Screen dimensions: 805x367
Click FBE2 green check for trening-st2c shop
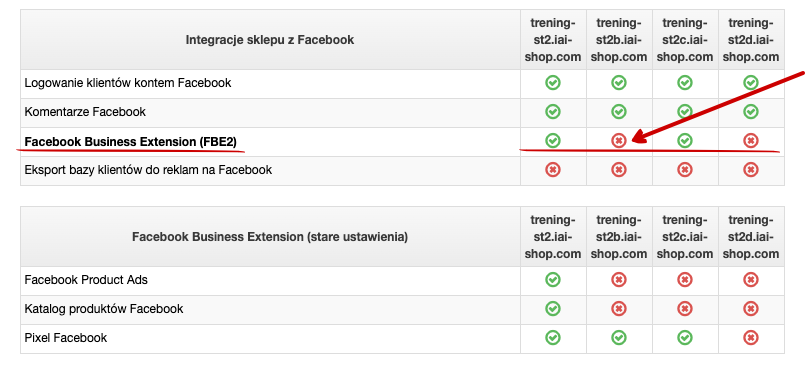click(685, 140)
